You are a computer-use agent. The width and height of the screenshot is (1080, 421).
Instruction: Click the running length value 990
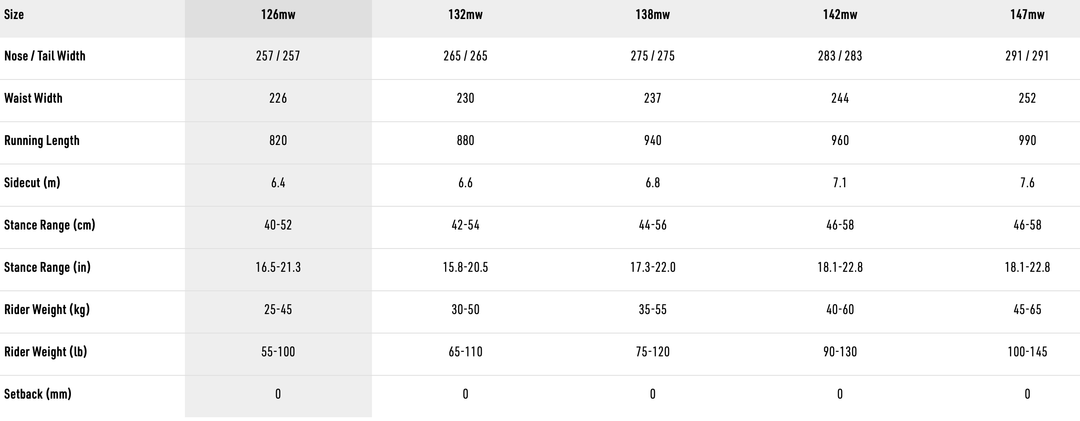1027,141
